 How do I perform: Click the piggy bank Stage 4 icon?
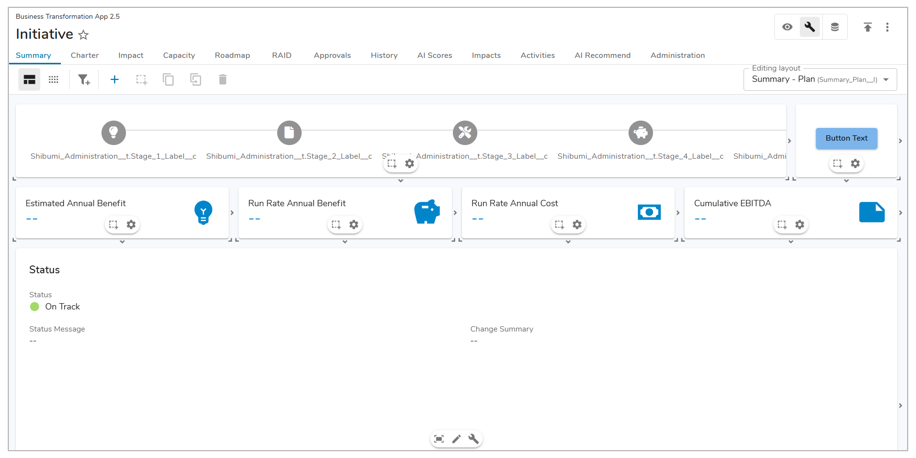tap(640, 132)
